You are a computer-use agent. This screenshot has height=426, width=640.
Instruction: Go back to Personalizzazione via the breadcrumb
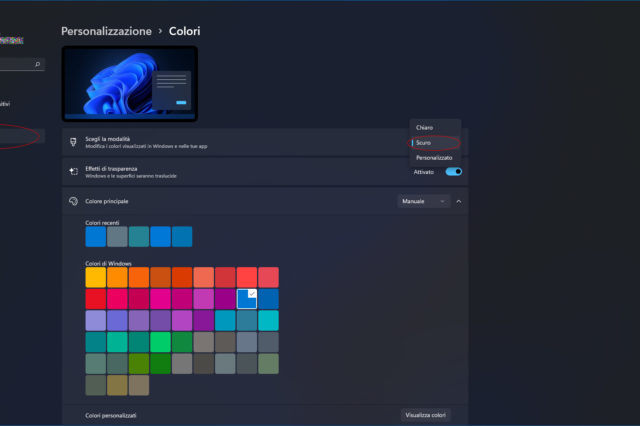click(106, 31)
